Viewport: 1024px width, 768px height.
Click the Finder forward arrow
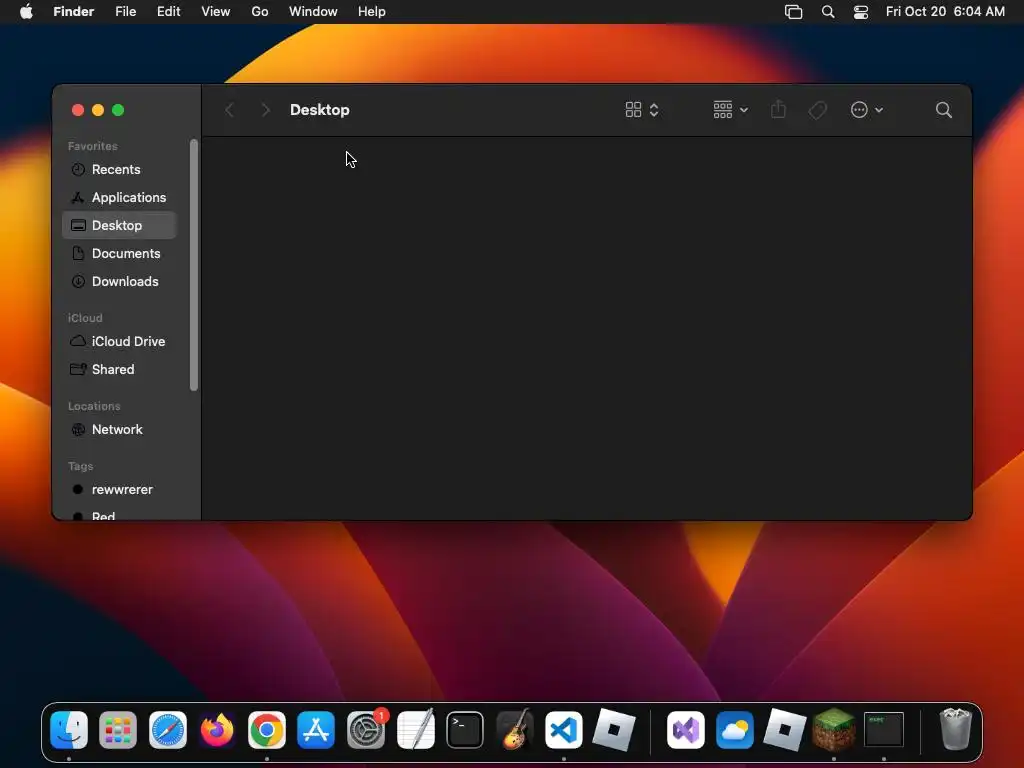tap(265, 110)
